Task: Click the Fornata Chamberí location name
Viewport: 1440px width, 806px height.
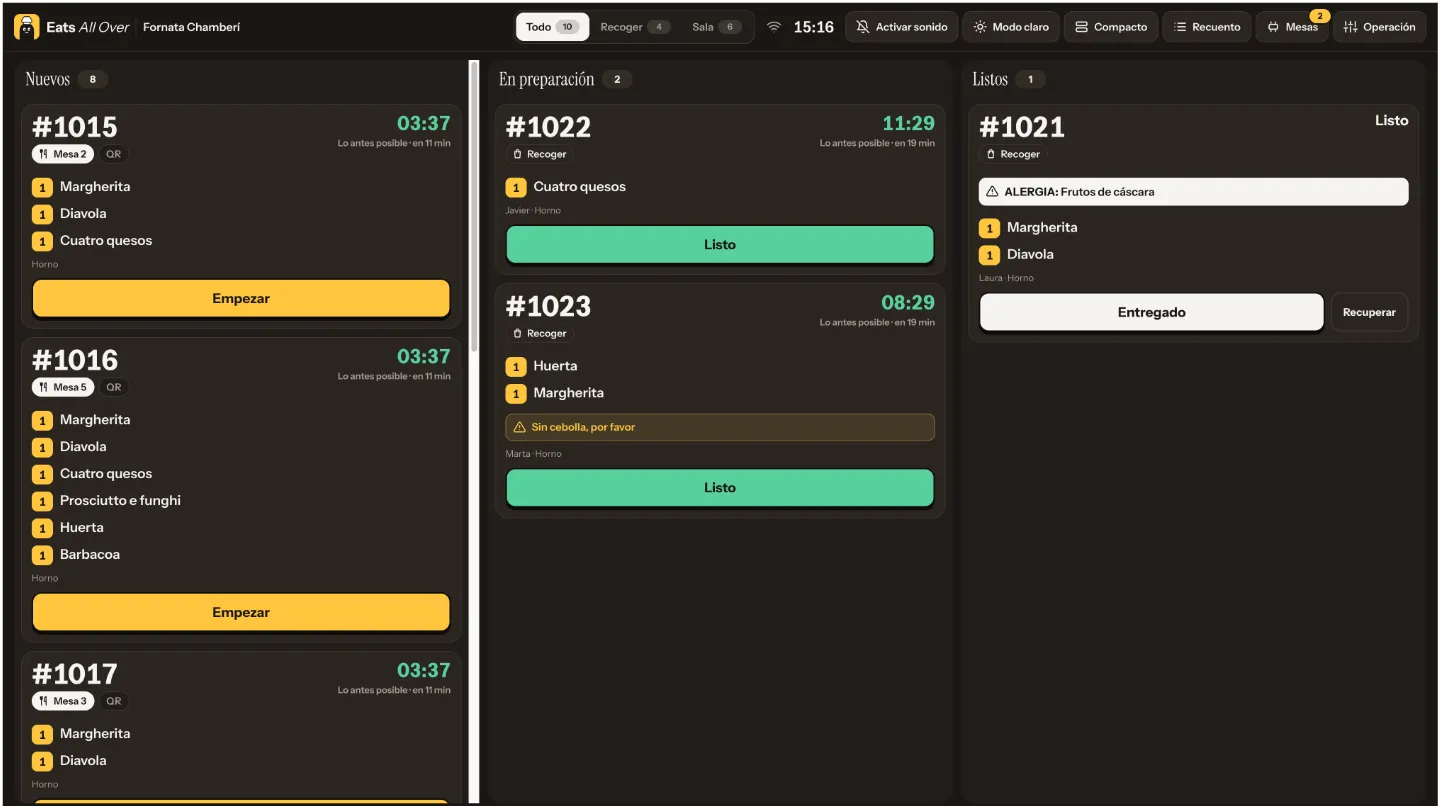Action: tap(192, 27)
